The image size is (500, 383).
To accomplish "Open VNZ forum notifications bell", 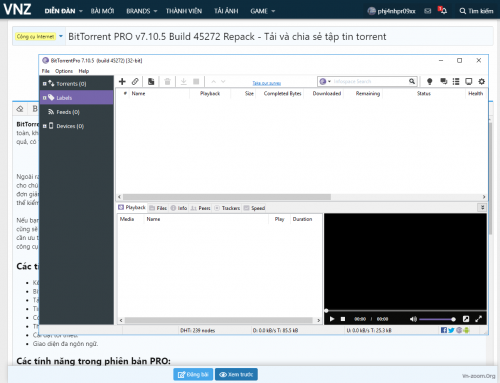I will [443, 11].
